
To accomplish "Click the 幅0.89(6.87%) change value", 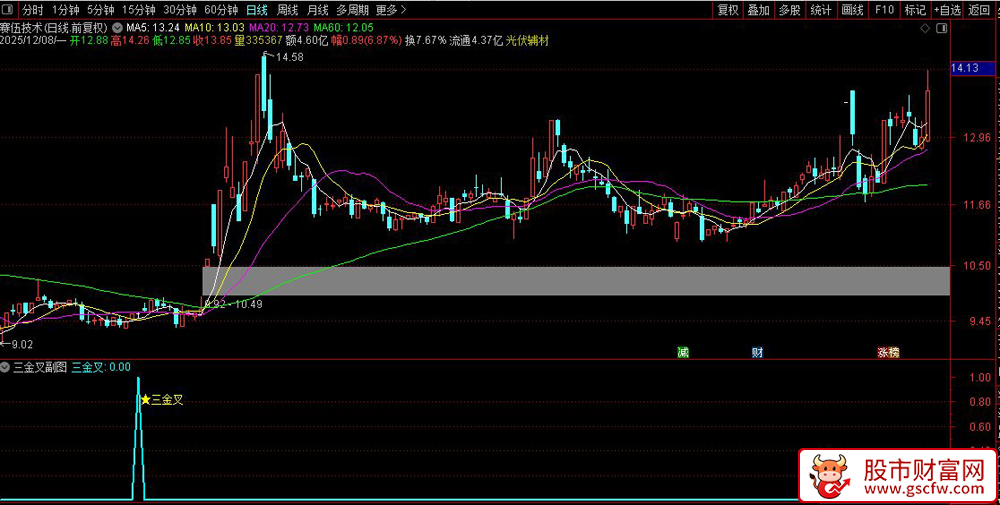I will (366, 40).
